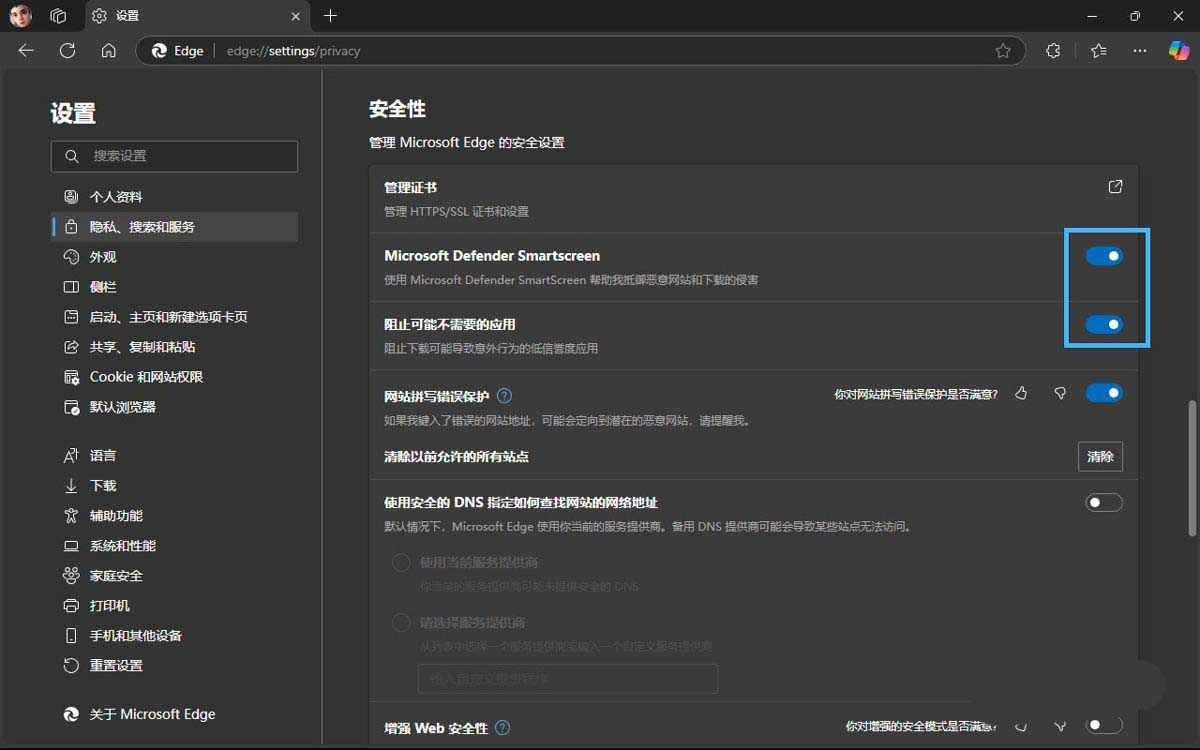
Task: Open the tab actions menu icon
Action: click(58, 16)
